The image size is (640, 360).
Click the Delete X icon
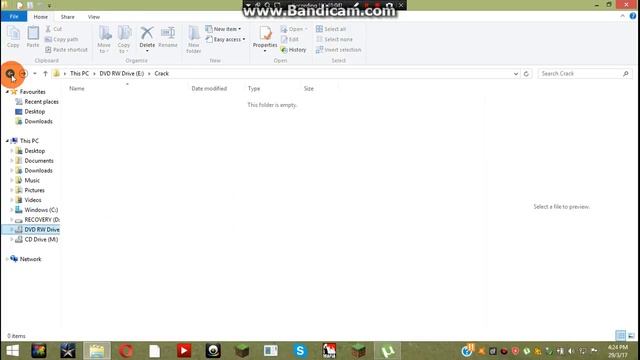(x=147, y=33)
